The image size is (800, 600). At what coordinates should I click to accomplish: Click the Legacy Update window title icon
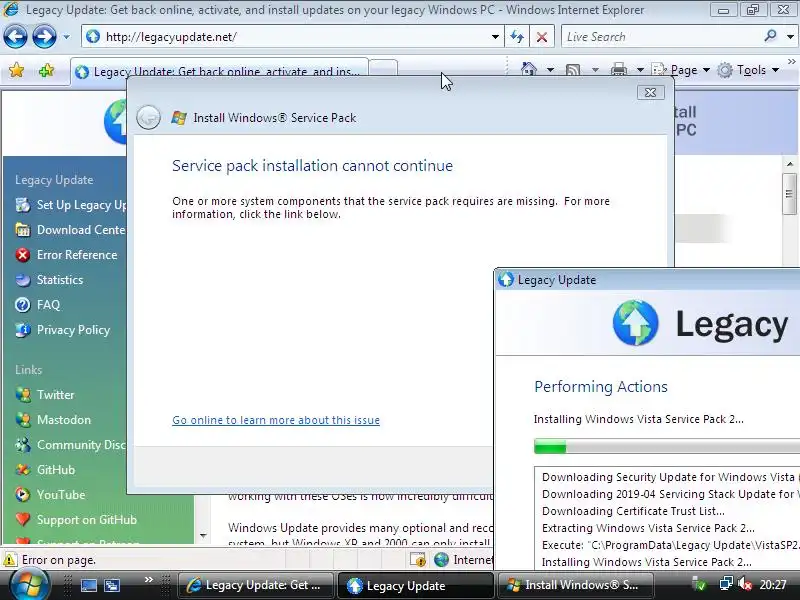506,280
